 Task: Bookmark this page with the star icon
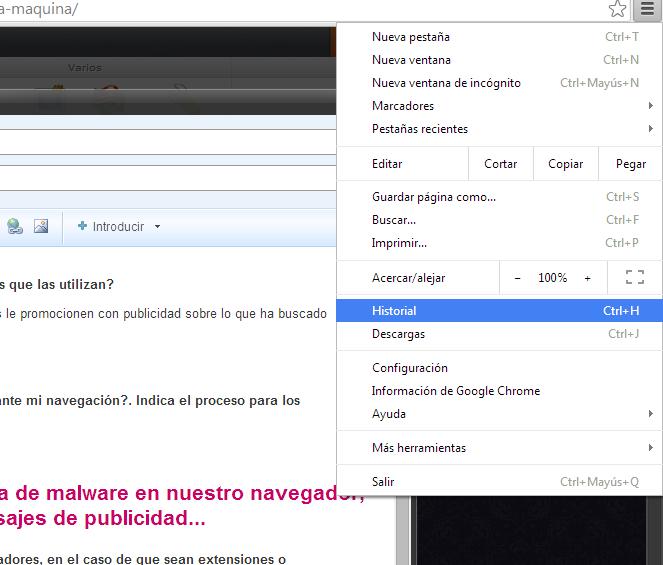point(617,9)
